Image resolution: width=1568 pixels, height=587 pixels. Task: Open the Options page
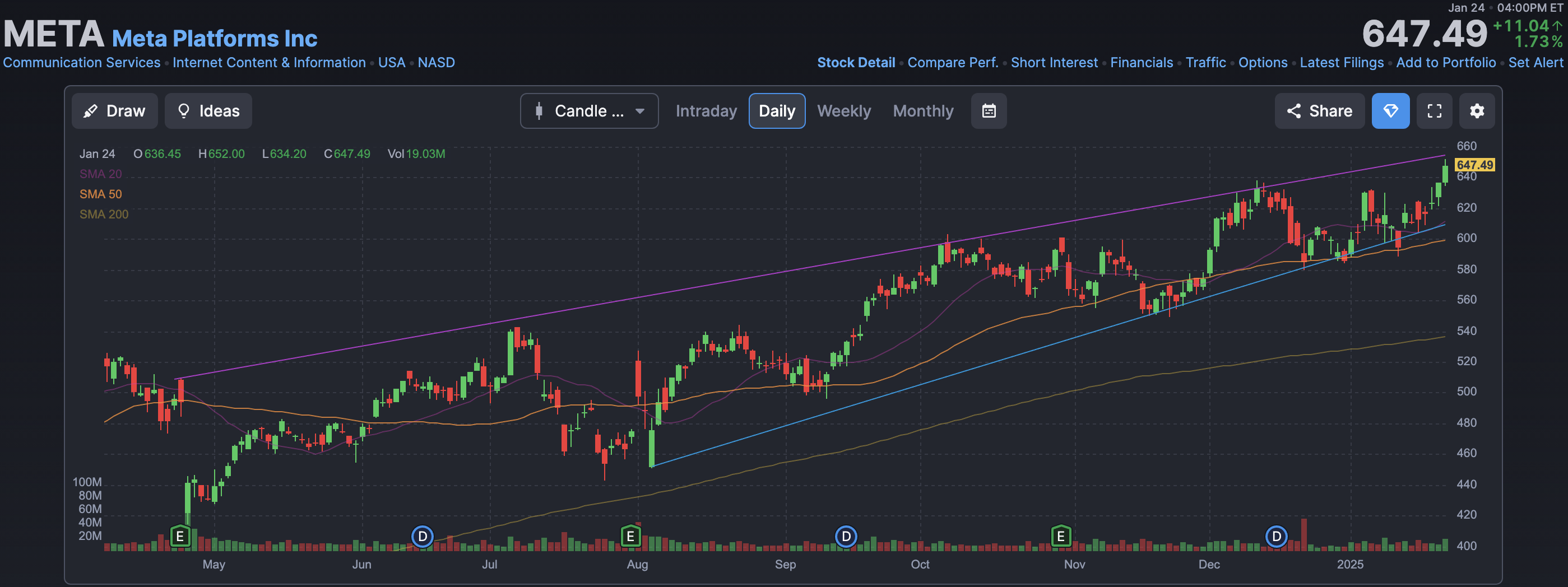point(1263,63)
